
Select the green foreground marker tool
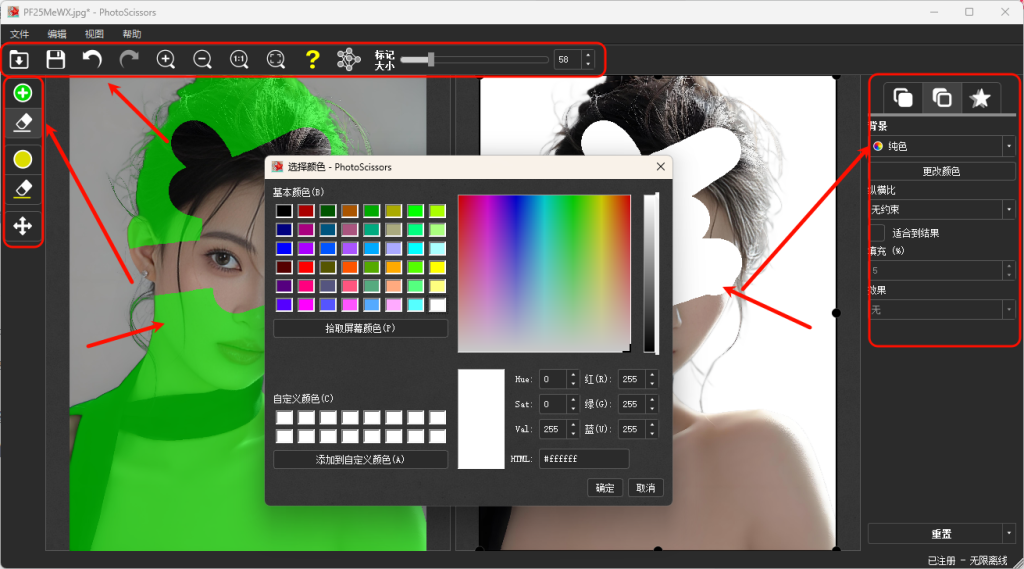pyautogui.click(x=22, y=93)
